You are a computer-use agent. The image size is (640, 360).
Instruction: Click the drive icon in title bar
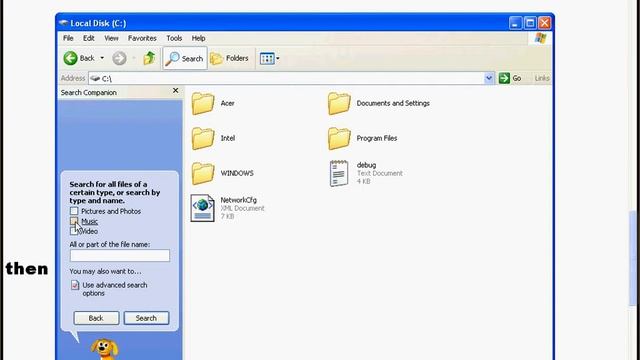pos(63,23)
